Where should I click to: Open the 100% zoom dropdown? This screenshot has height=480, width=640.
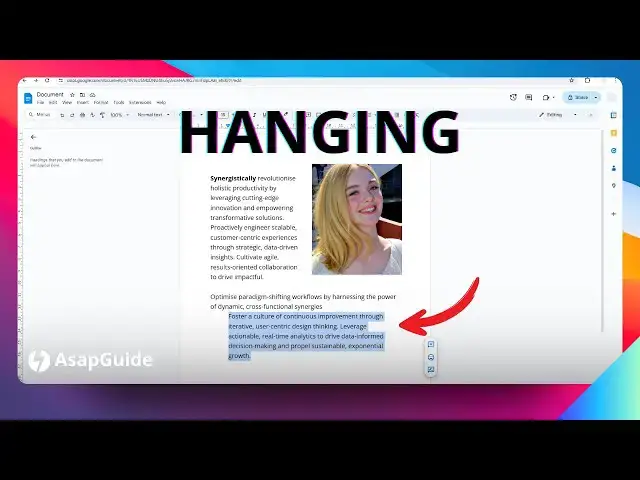(x=120, y=115)
